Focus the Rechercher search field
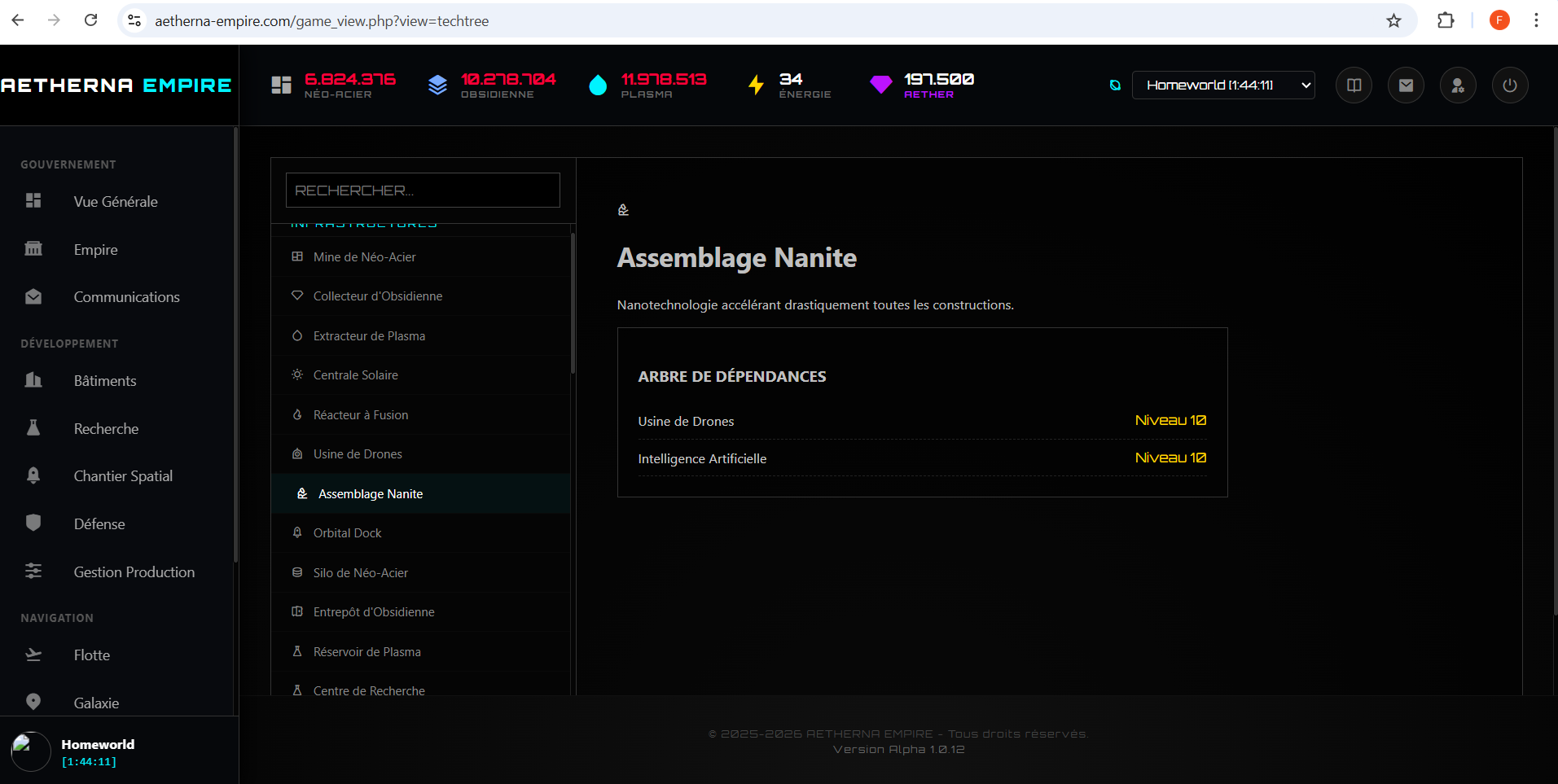Viewport: 1558px width, 784px height. 422,190
